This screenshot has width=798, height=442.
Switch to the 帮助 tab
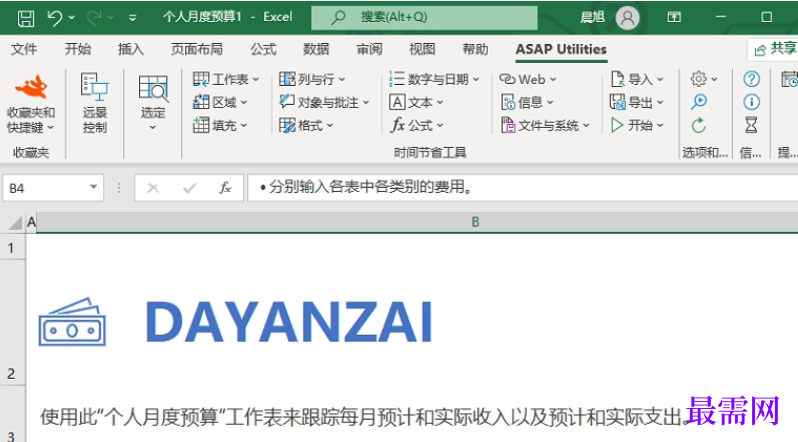click(x=475, y=49)
